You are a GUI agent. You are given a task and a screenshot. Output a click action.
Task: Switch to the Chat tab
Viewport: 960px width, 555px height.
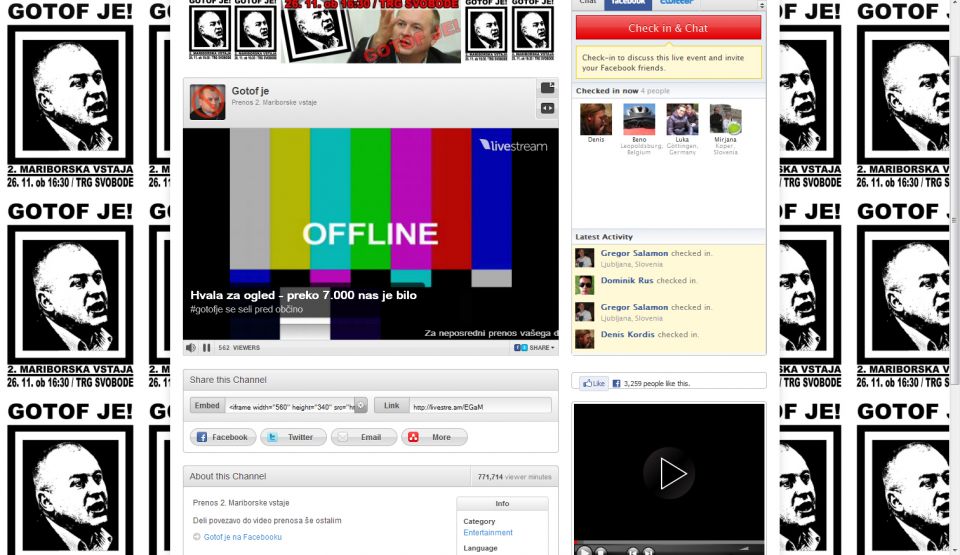(588, 3)
